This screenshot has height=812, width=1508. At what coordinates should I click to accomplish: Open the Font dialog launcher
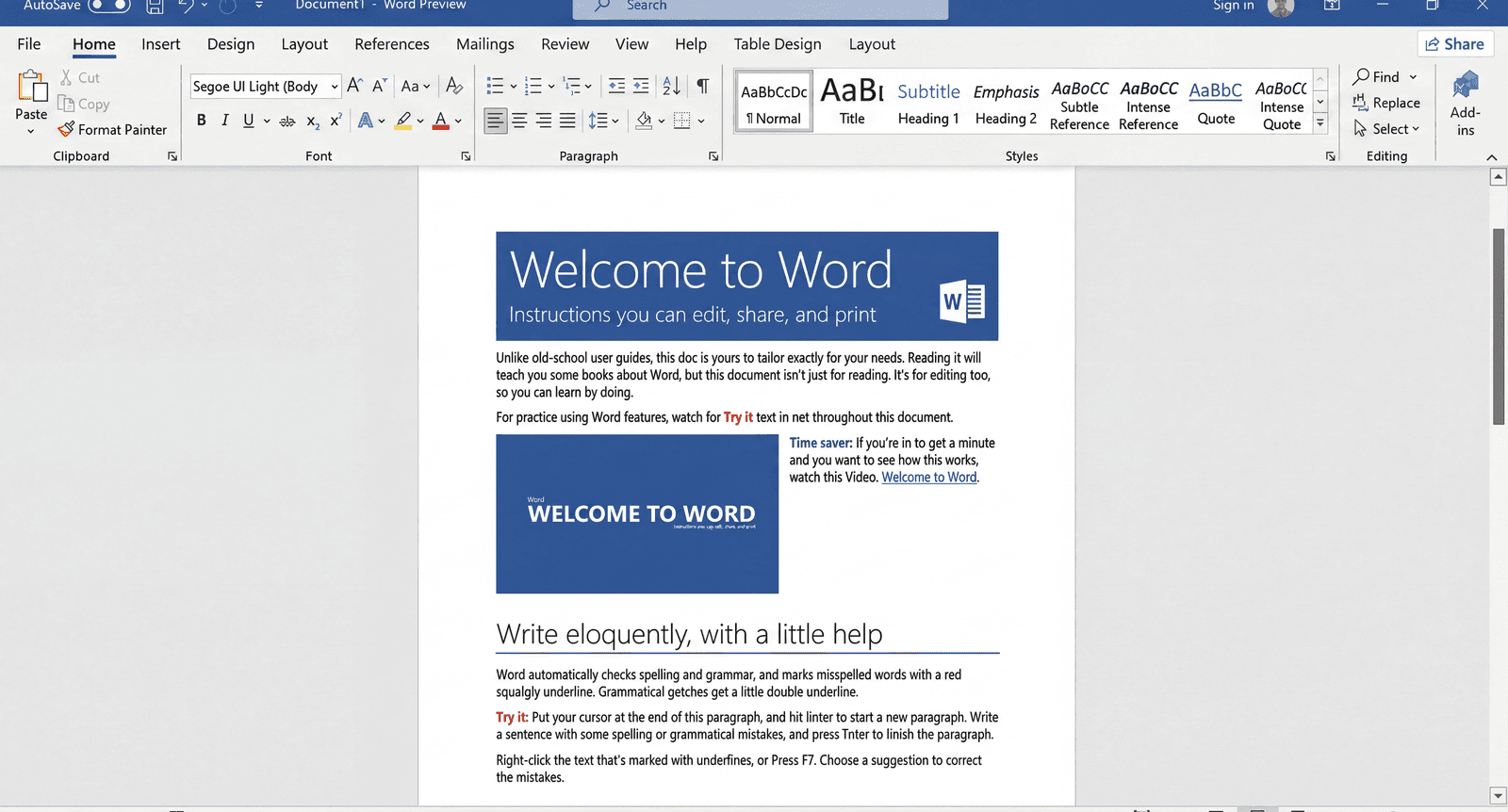click(466, 156)
